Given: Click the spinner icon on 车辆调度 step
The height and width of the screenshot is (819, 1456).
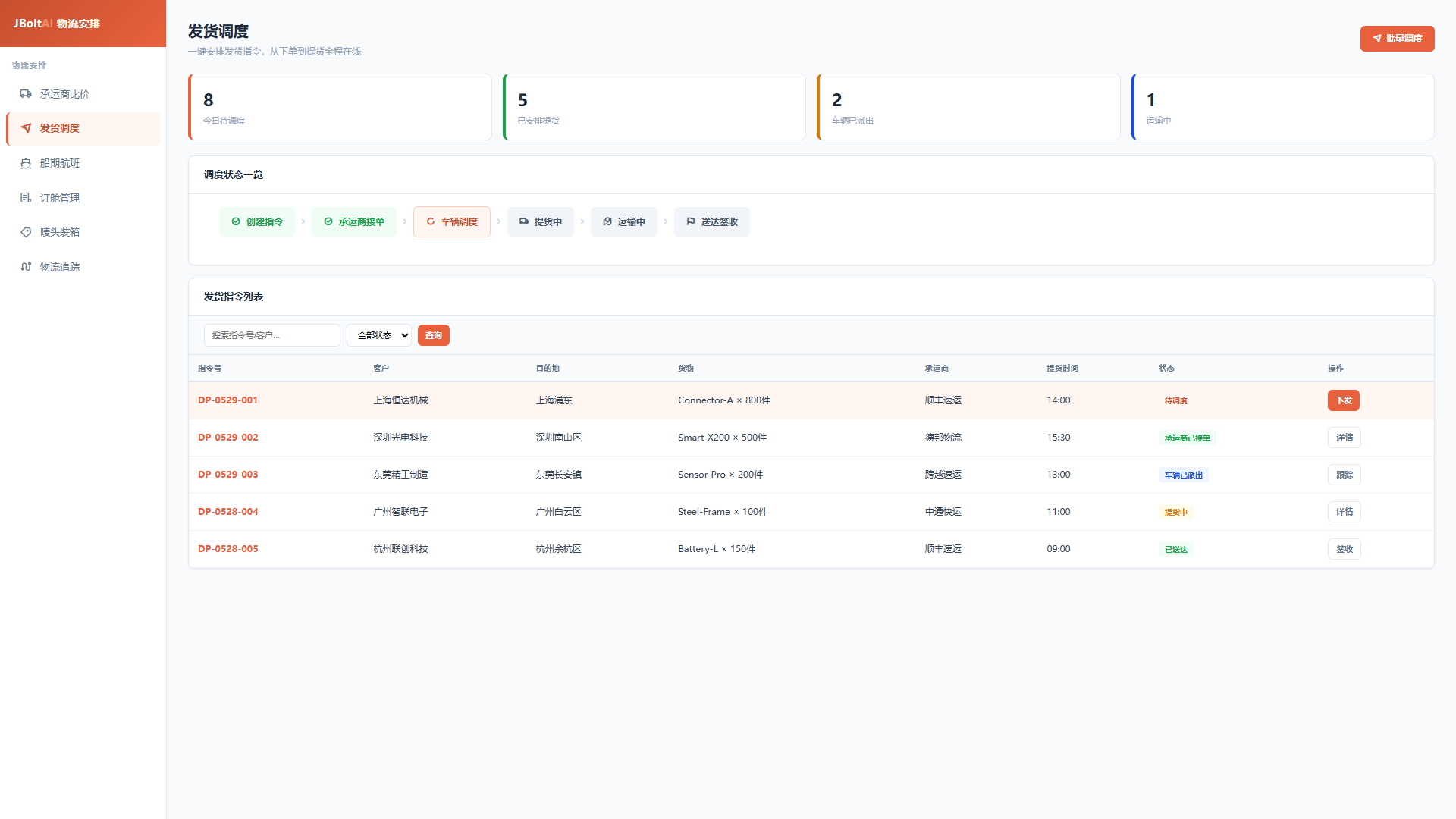Looking at the screenshot, I should point(431,221).
